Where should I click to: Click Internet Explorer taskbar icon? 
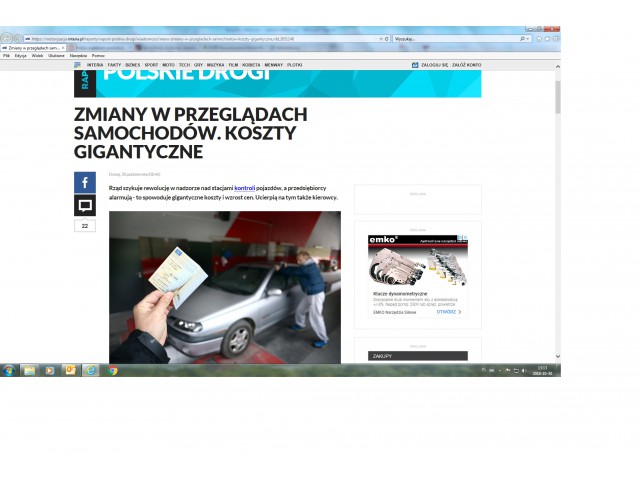(91, 370)
